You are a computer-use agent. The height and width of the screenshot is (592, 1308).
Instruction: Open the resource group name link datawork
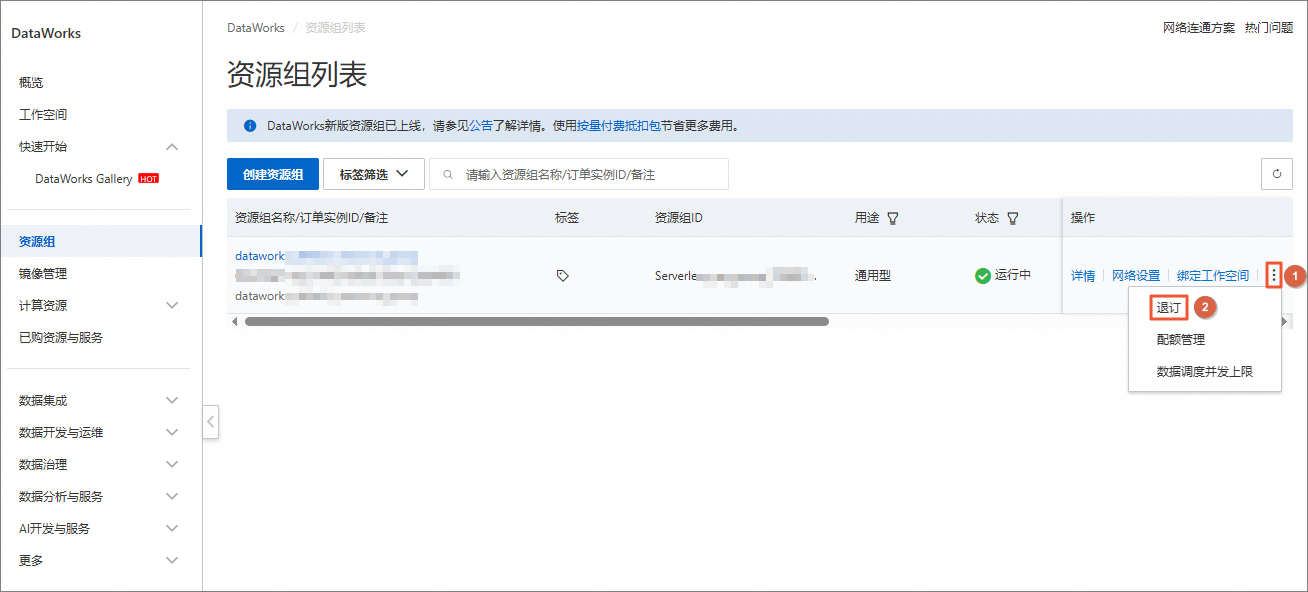326,256
